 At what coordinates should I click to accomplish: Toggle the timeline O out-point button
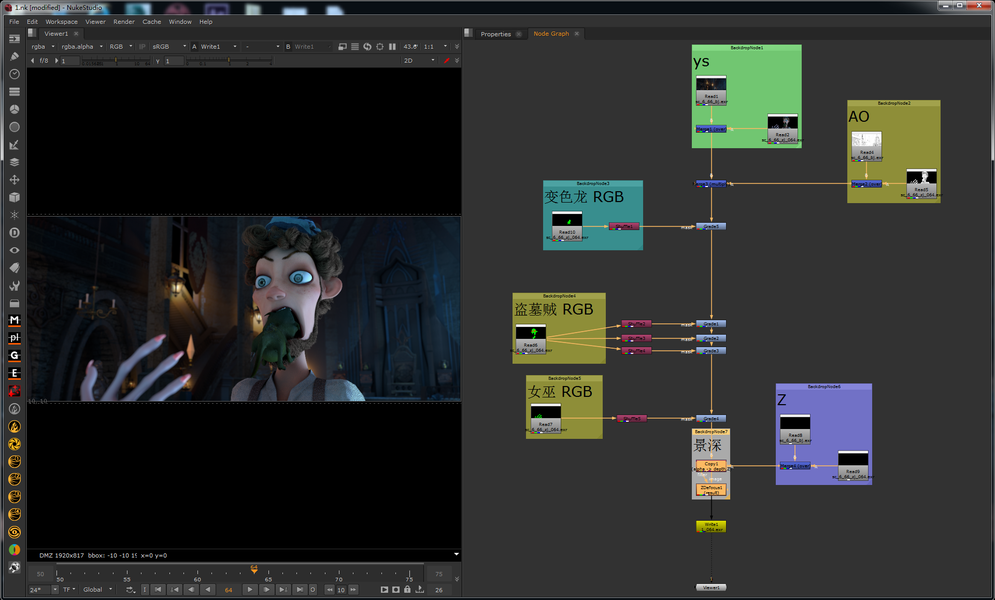pos(313,590)
